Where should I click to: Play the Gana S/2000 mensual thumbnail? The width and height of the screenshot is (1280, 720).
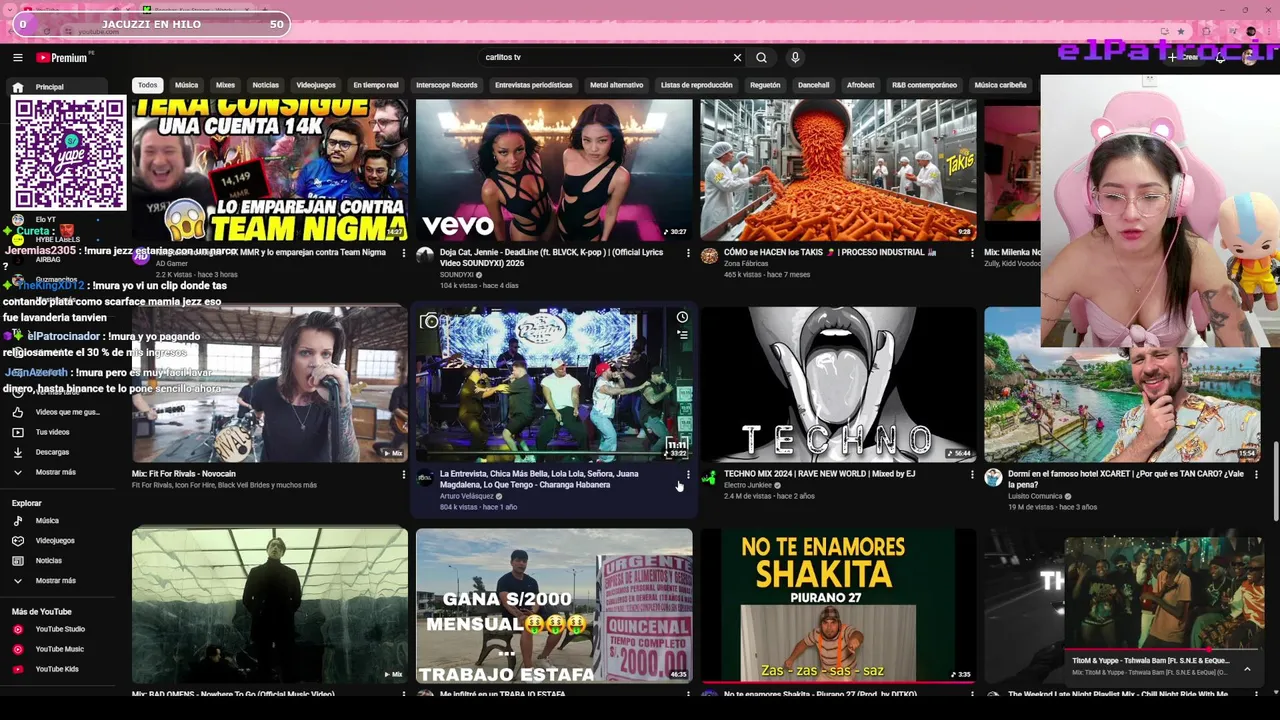click(554, 606)
